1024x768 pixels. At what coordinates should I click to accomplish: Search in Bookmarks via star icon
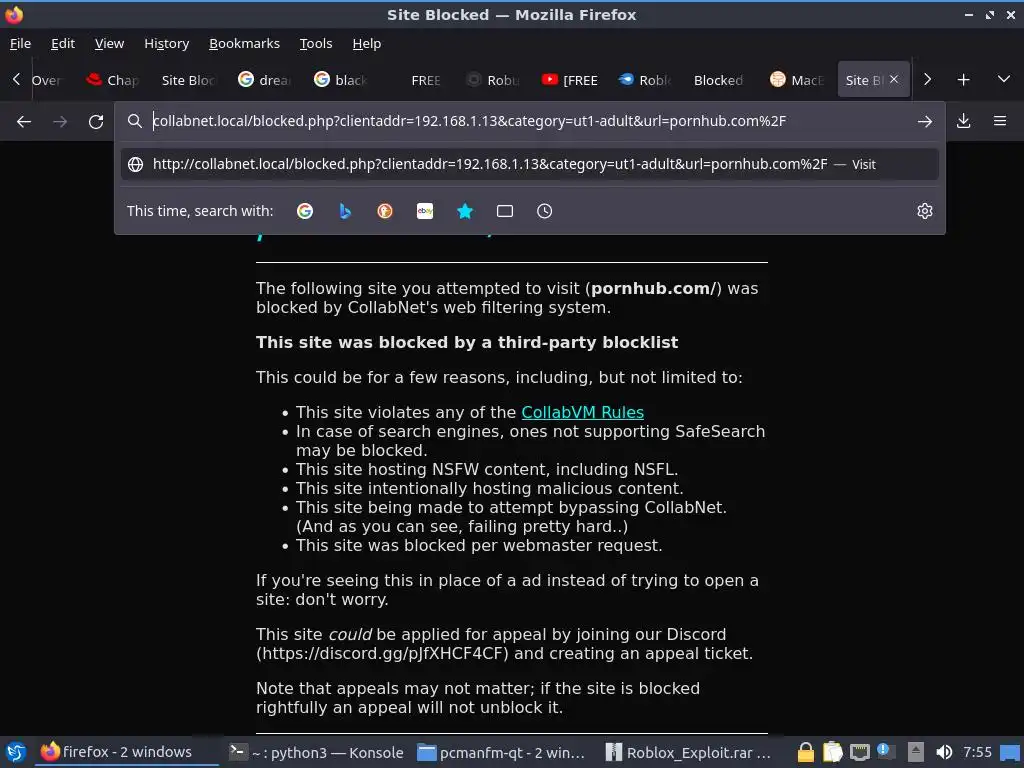click(465, 211)
